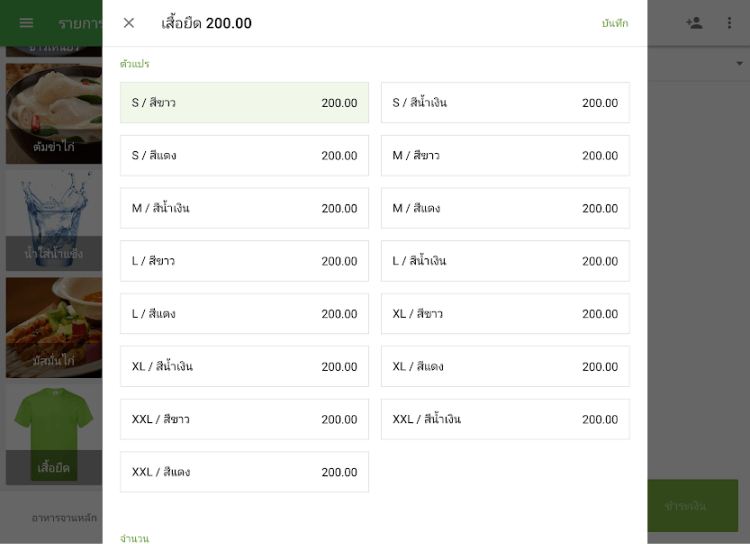750x544 pixels.
Task: Open the hamburger navigation menu
Action: pos(26,23)
